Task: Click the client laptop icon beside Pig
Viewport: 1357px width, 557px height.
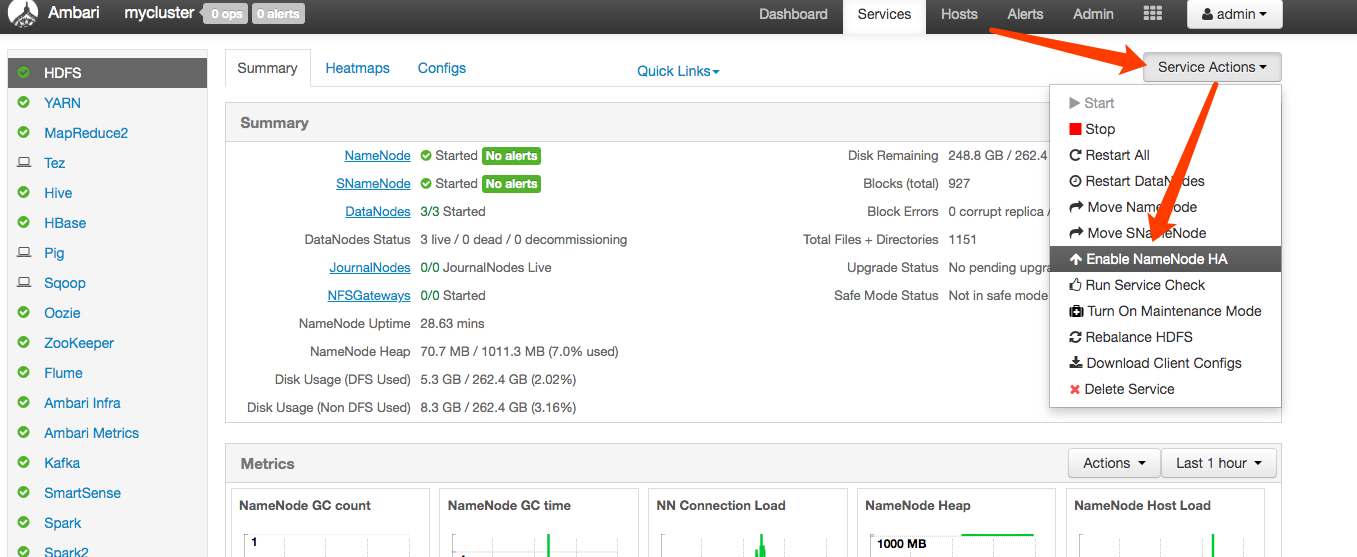Action: click(x=24, y=253)
